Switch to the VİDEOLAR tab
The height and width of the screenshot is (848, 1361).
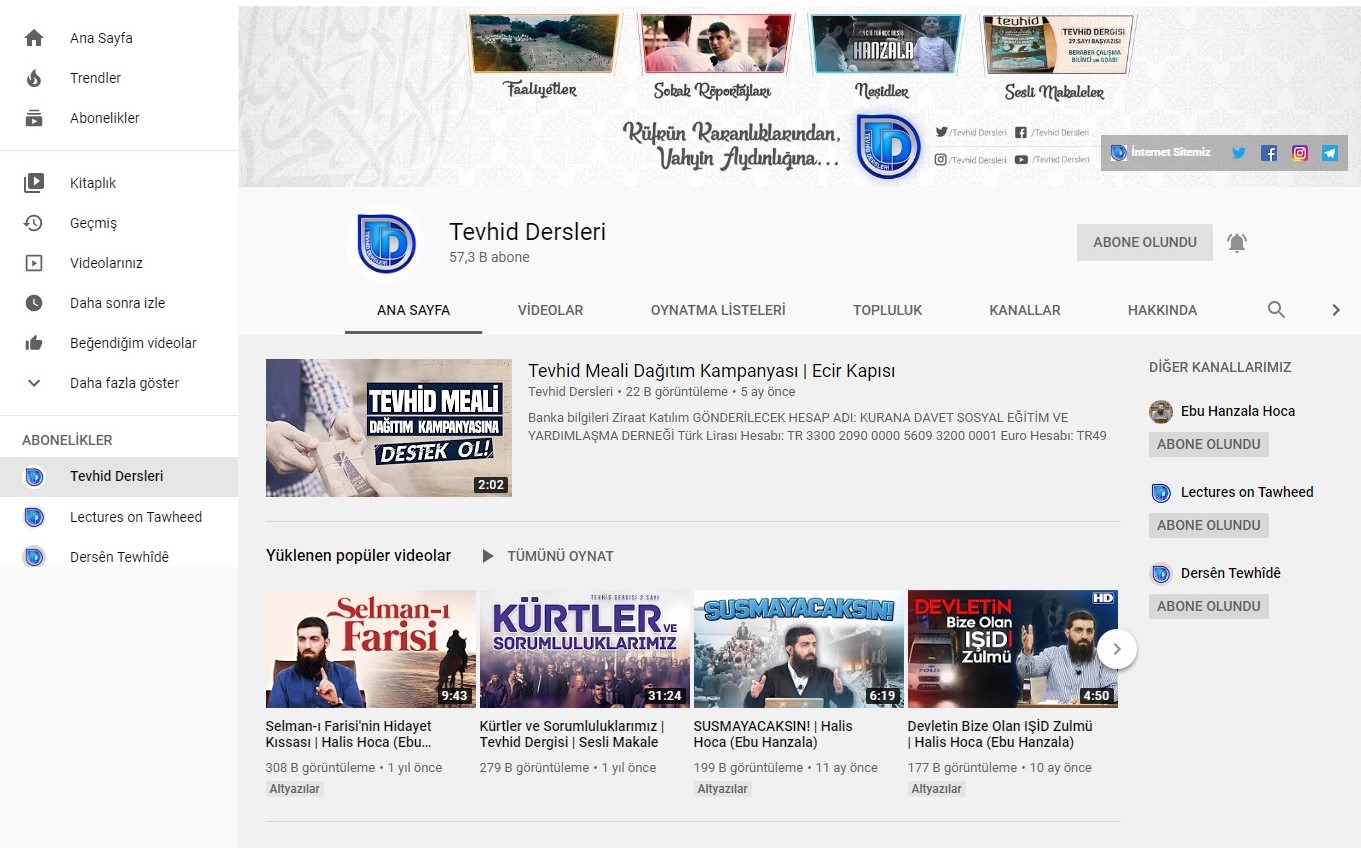[550, 310]
